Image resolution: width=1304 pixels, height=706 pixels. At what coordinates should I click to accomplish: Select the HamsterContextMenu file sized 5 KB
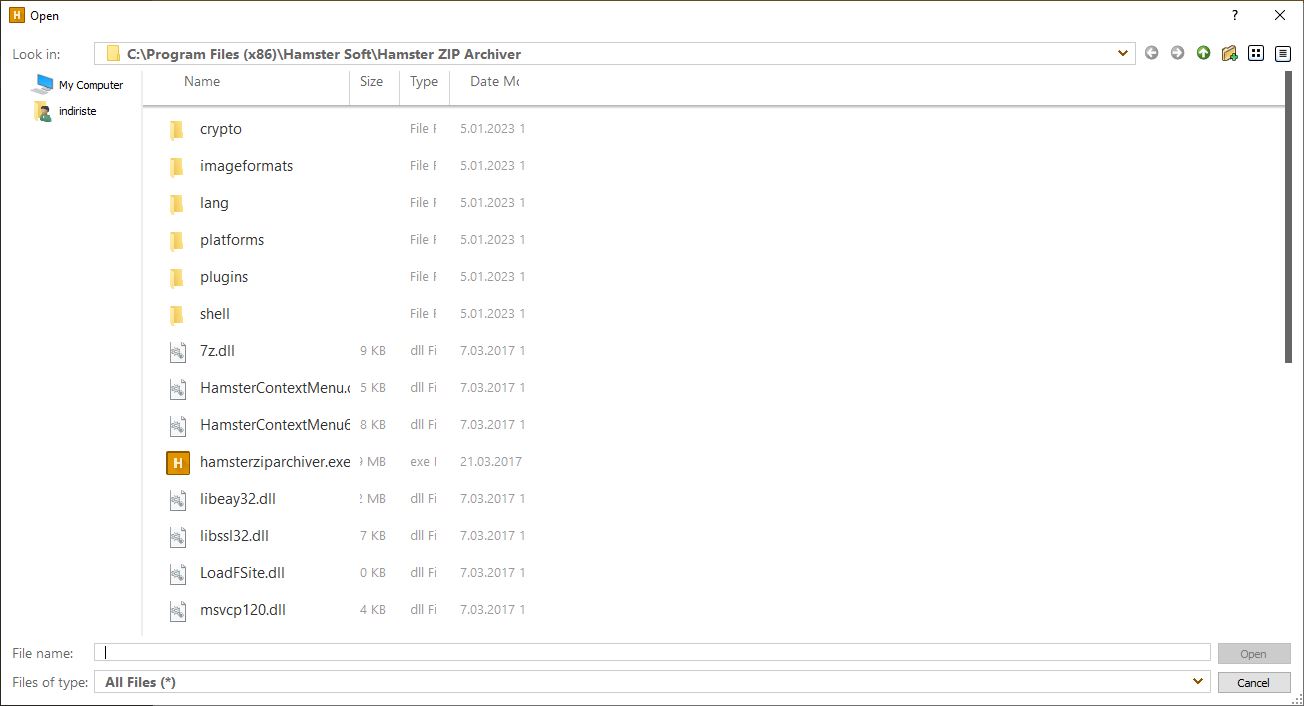click(x=275, y=388)
